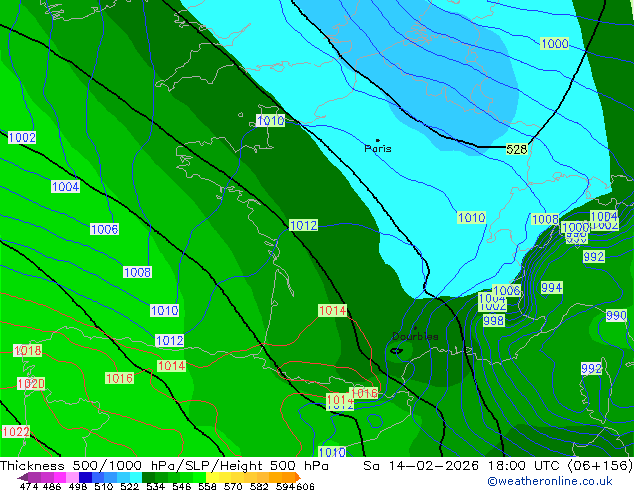
Task: Click the white-background 1008 isobar label
Action: pos(137,272)
